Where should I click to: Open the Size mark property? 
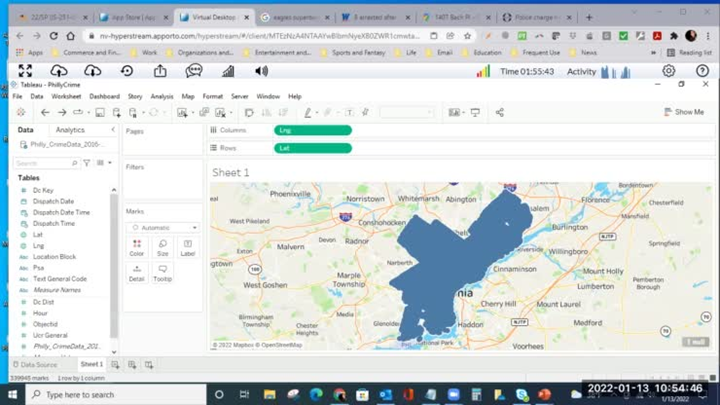coord(162,247)
